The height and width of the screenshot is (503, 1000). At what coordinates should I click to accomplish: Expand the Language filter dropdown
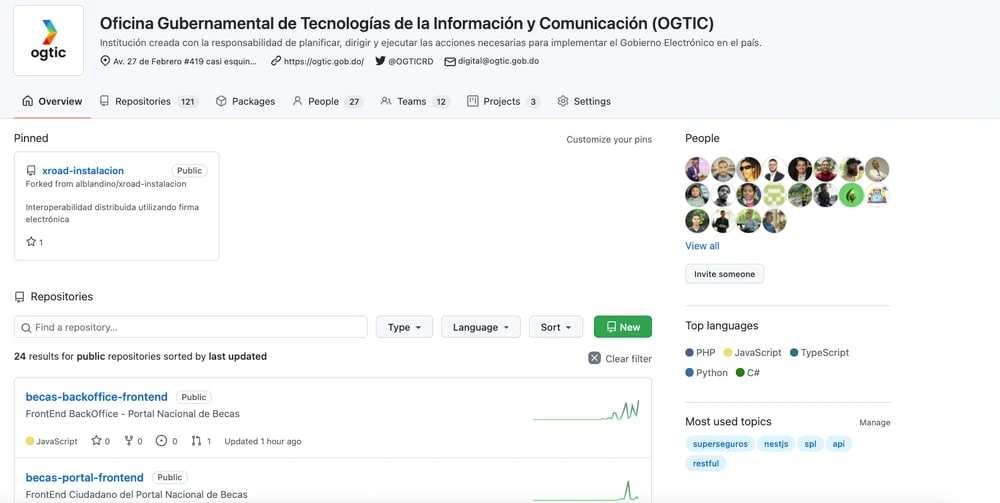481,327
